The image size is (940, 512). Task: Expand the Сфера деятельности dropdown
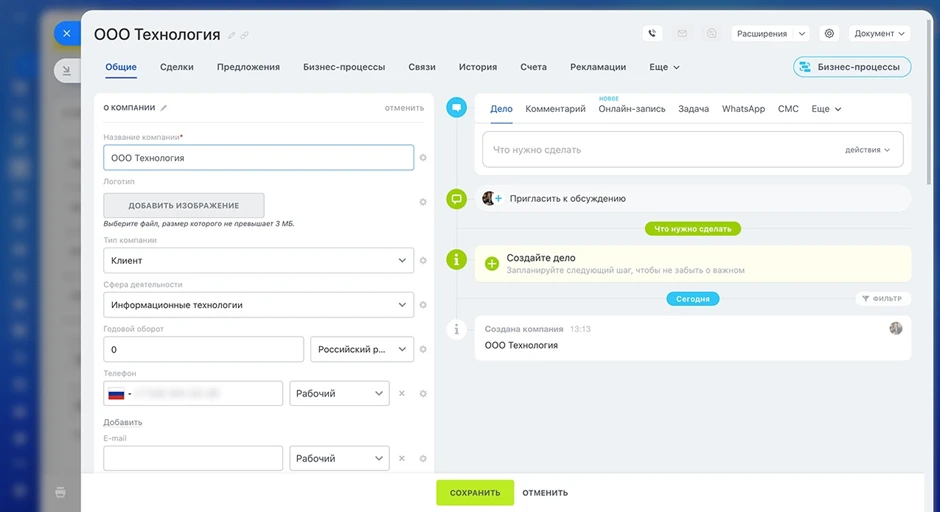(258, 305)
